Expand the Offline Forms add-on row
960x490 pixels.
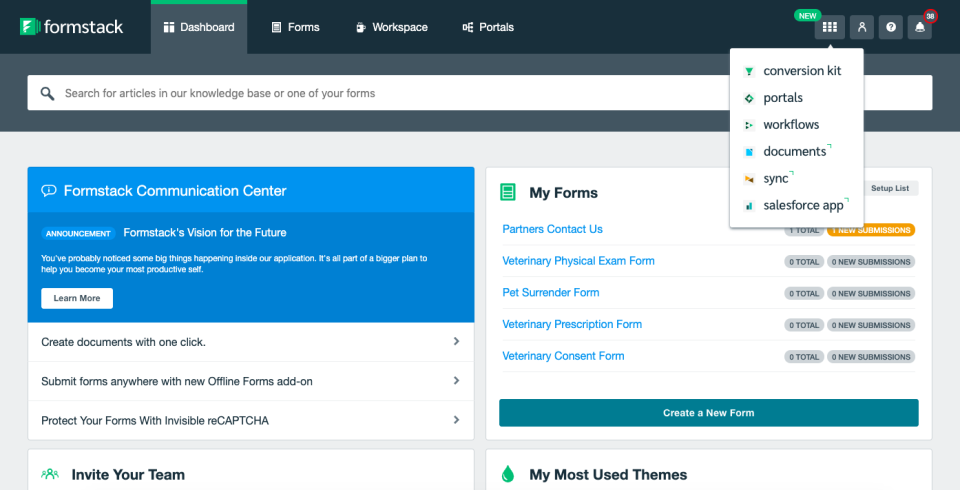click(x=456, y=381)
